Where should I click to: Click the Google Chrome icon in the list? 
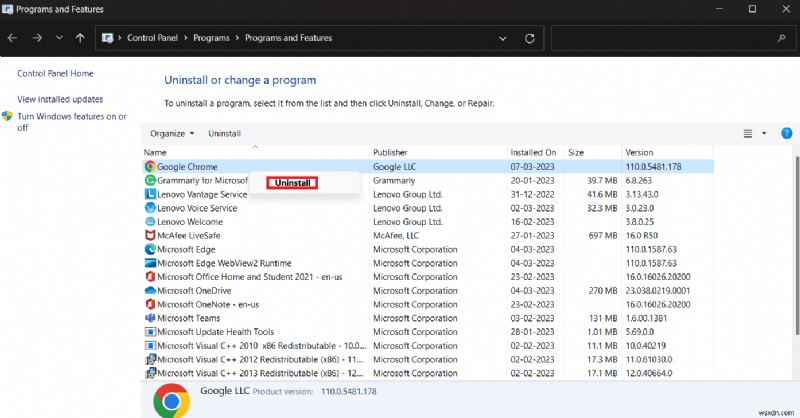click(150, 166)
